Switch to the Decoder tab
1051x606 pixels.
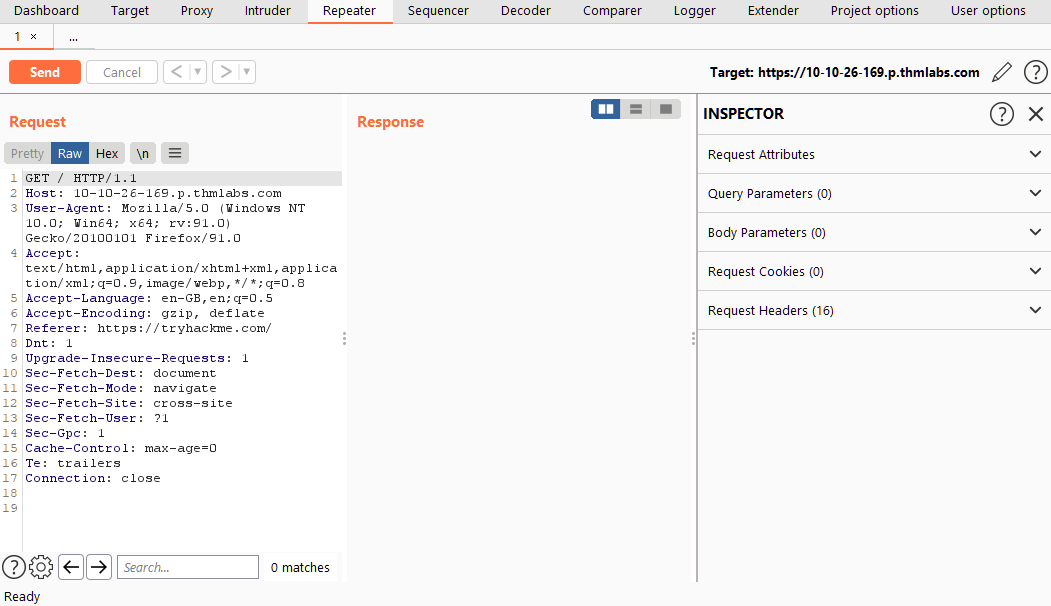(x=525, y=11)
